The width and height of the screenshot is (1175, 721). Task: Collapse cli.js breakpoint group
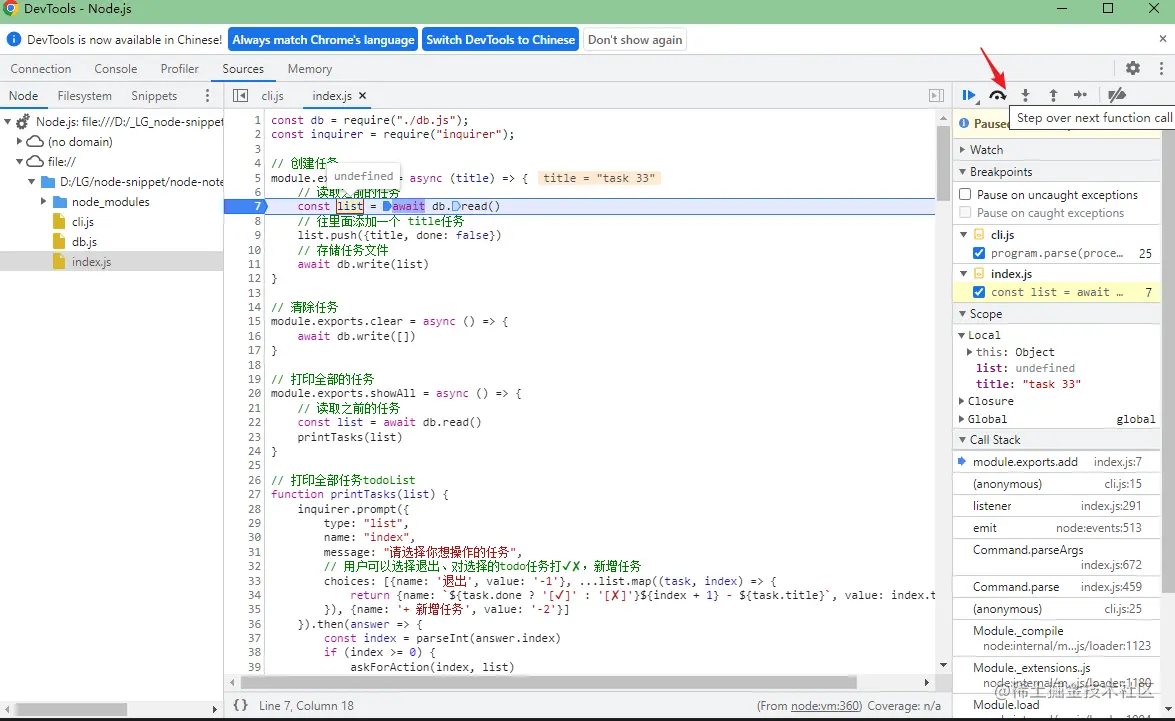(964, 235)
